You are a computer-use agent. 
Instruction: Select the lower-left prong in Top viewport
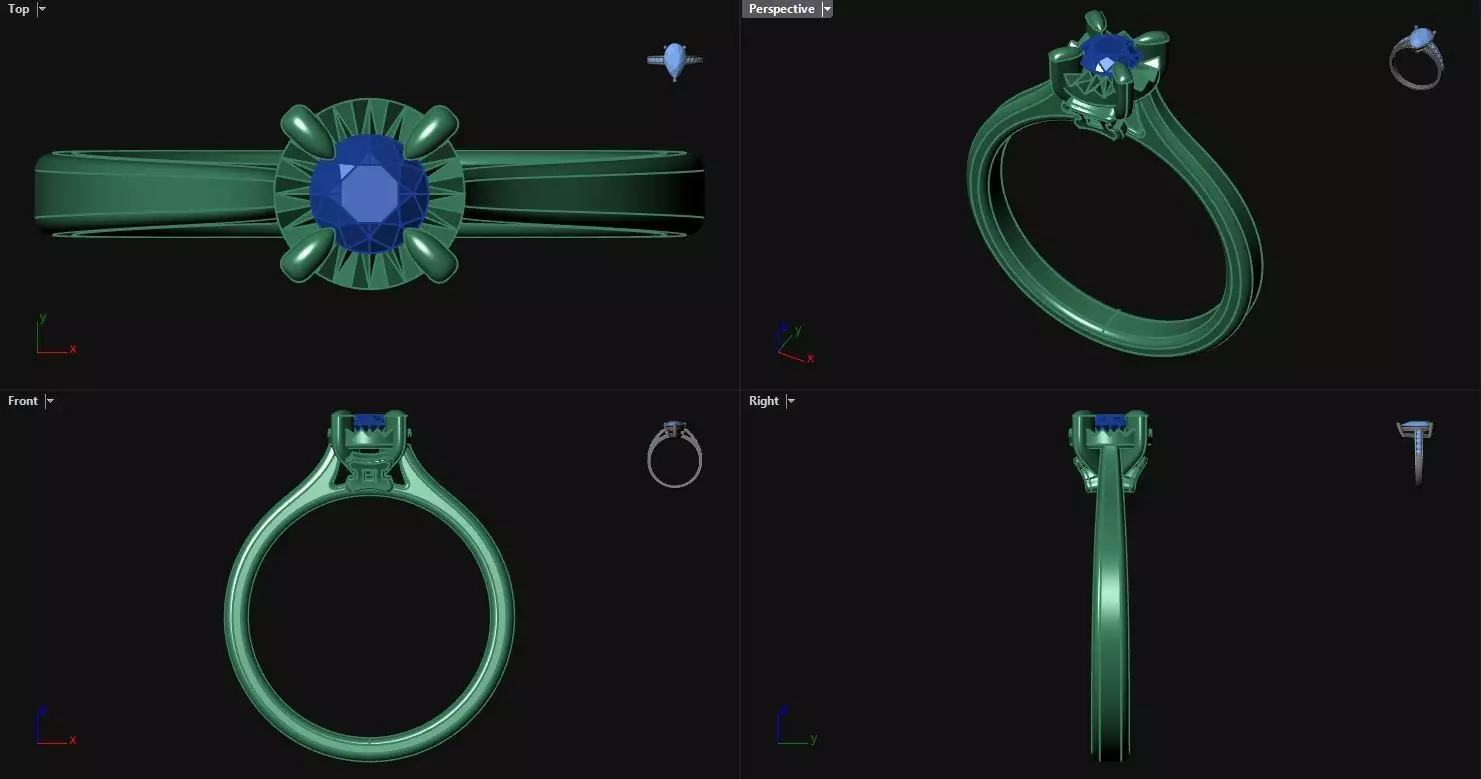pos(308,256)
